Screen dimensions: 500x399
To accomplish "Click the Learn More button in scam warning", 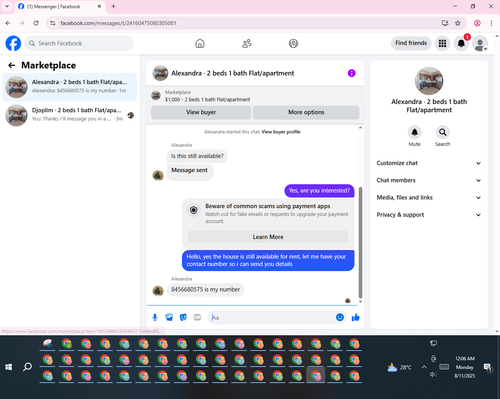I will (268, 237).
